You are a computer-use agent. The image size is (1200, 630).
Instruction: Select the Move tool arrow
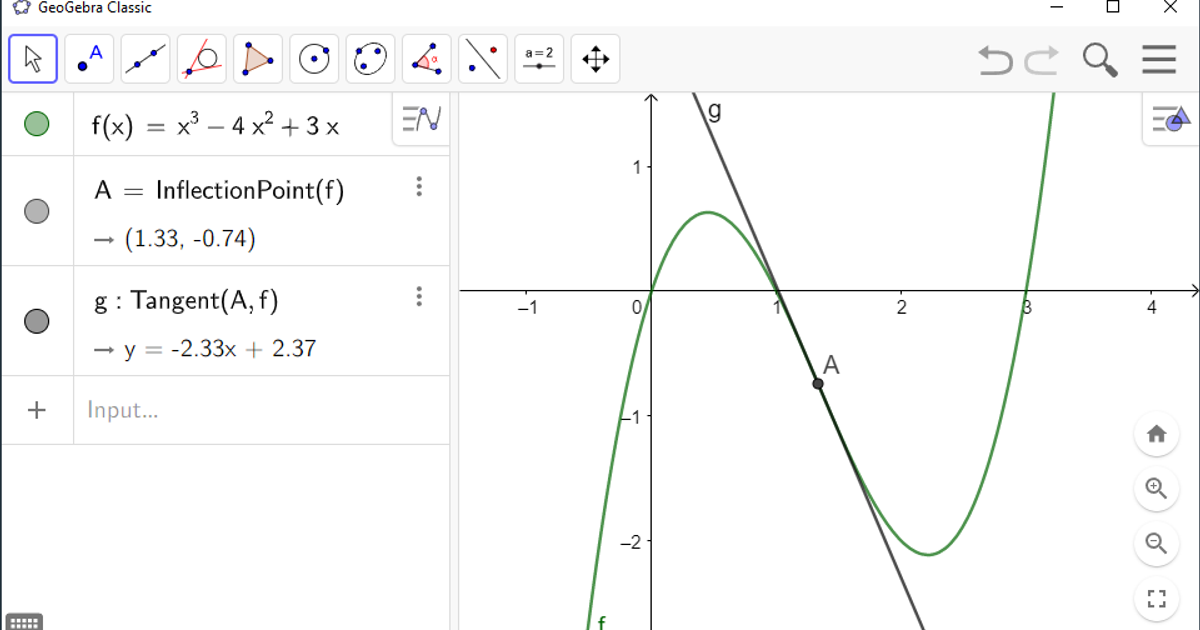point(32,58)
